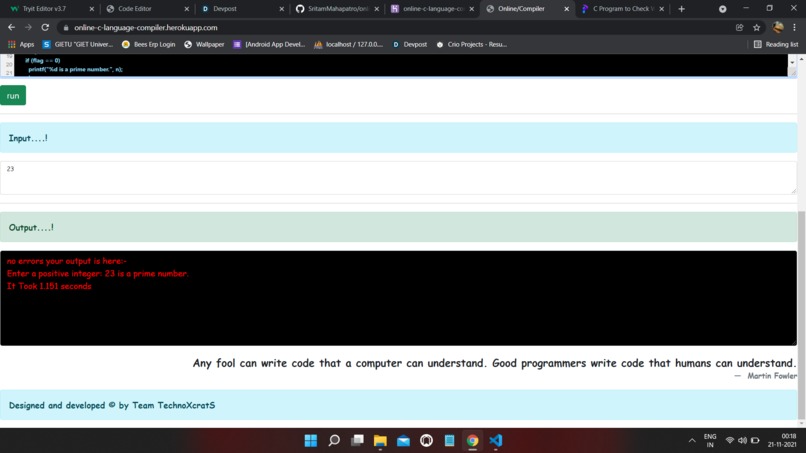Click the battery tray icon

pos(755,441)
